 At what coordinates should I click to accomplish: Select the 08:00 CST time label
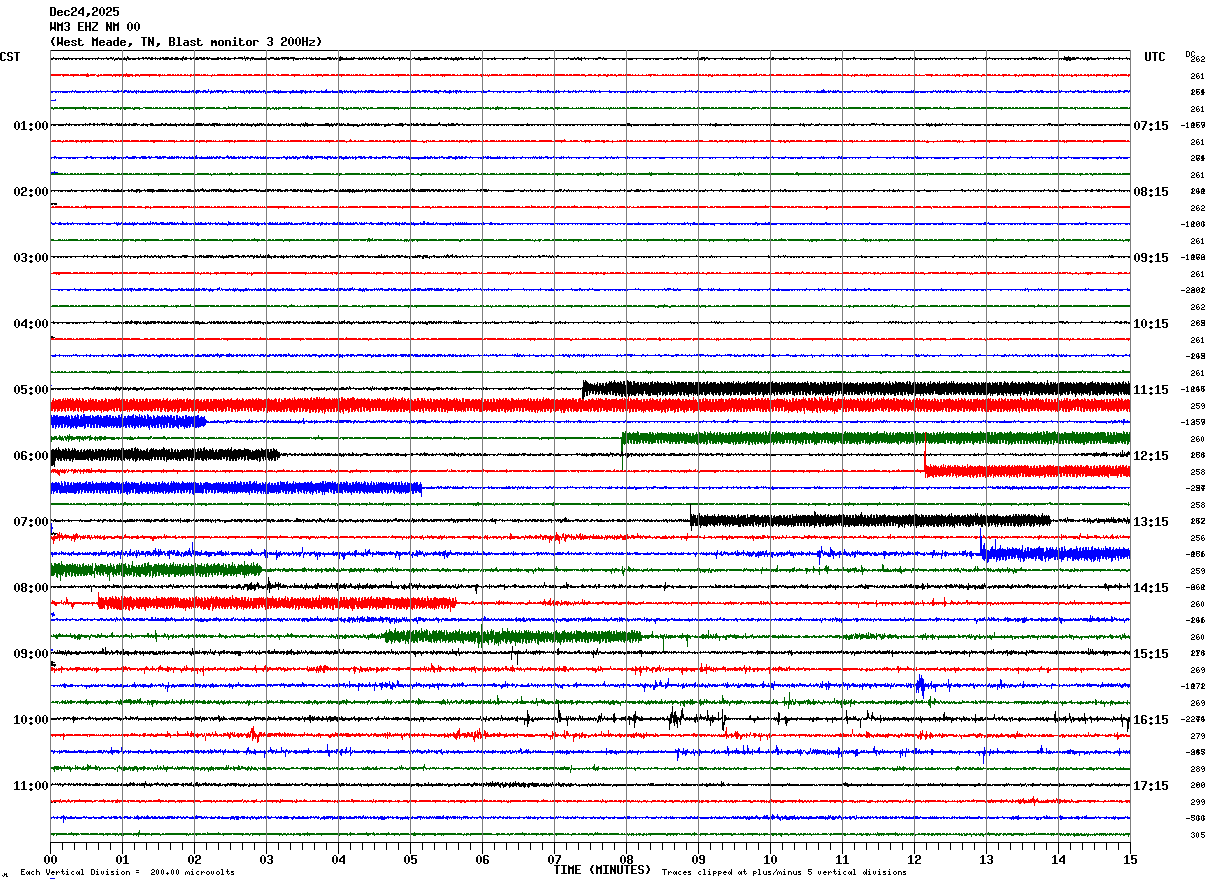tap(31, 588)
